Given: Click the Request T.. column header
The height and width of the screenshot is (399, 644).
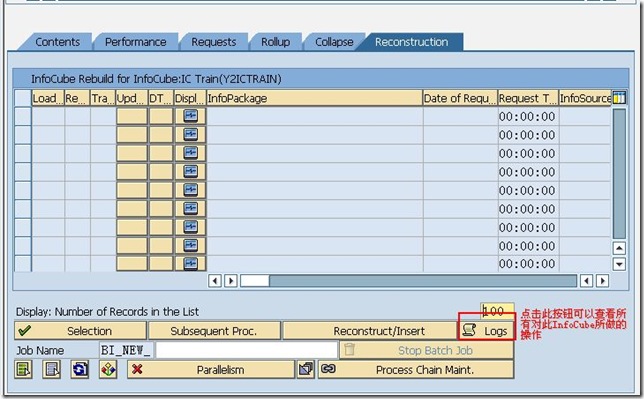Looking at the screenshot, I should (528, 98).
